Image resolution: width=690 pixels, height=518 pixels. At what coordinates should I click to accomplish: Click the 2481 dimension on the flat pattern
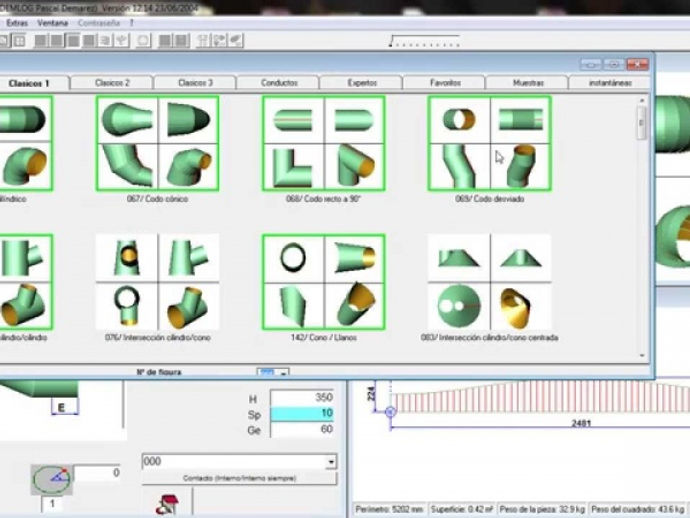tap(581, 423)
